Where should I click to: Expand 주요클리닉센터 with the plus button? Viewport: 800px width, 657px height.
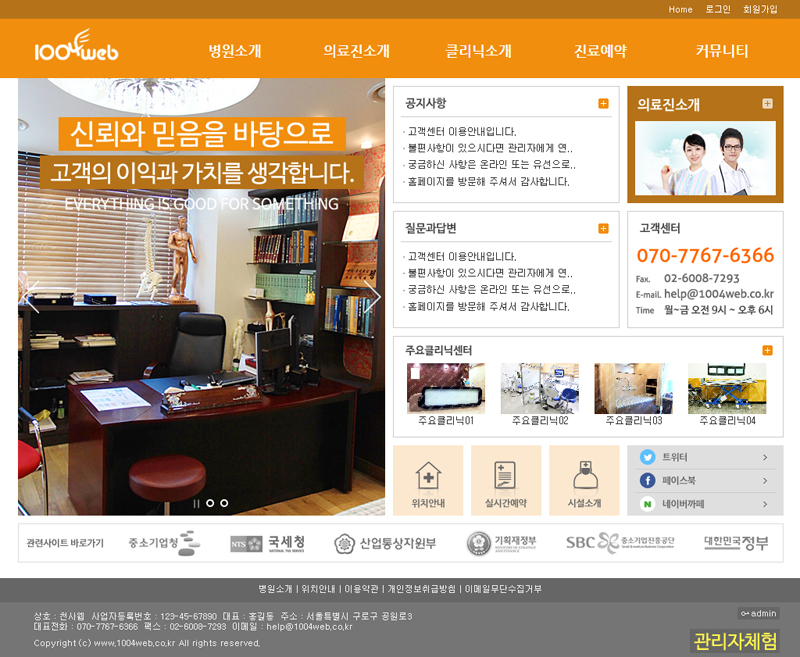[x=767, y=350]
